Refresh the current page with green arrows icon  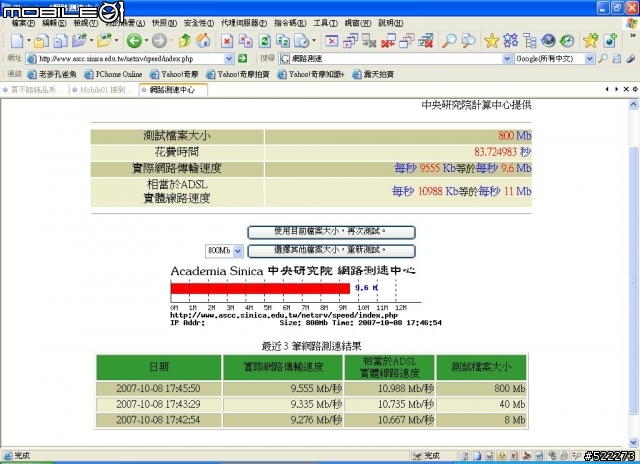pos(265,41)
